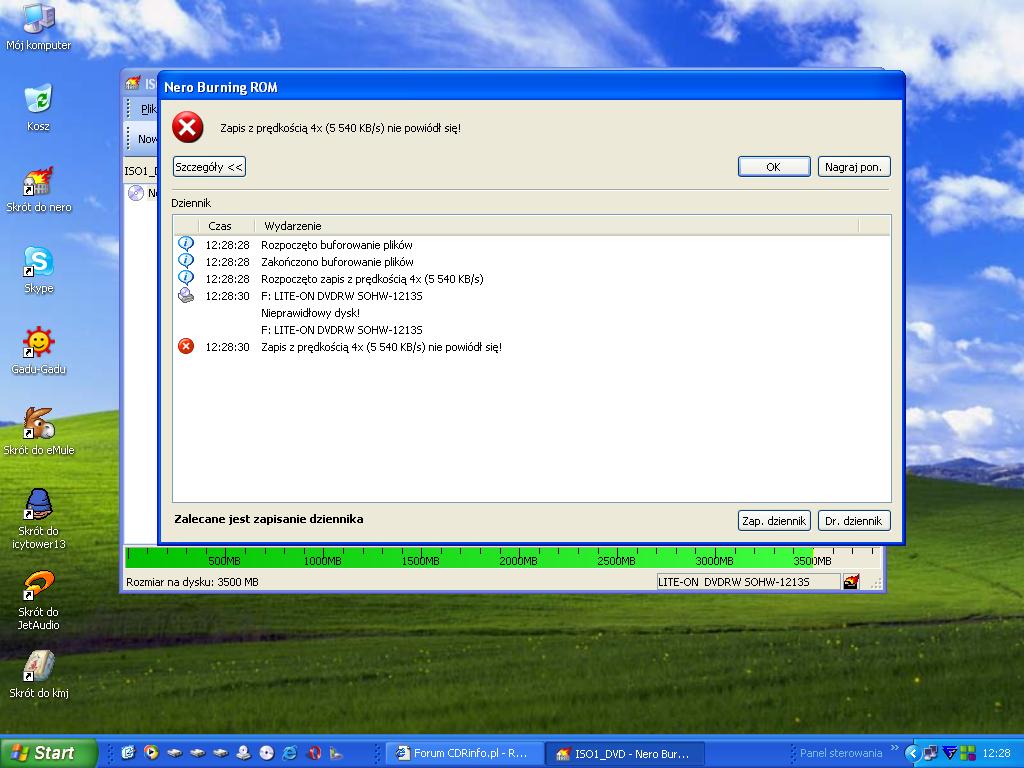Click the burn icon in Nero's status bar
1024x768 pixels.
(x=851, y=581)
